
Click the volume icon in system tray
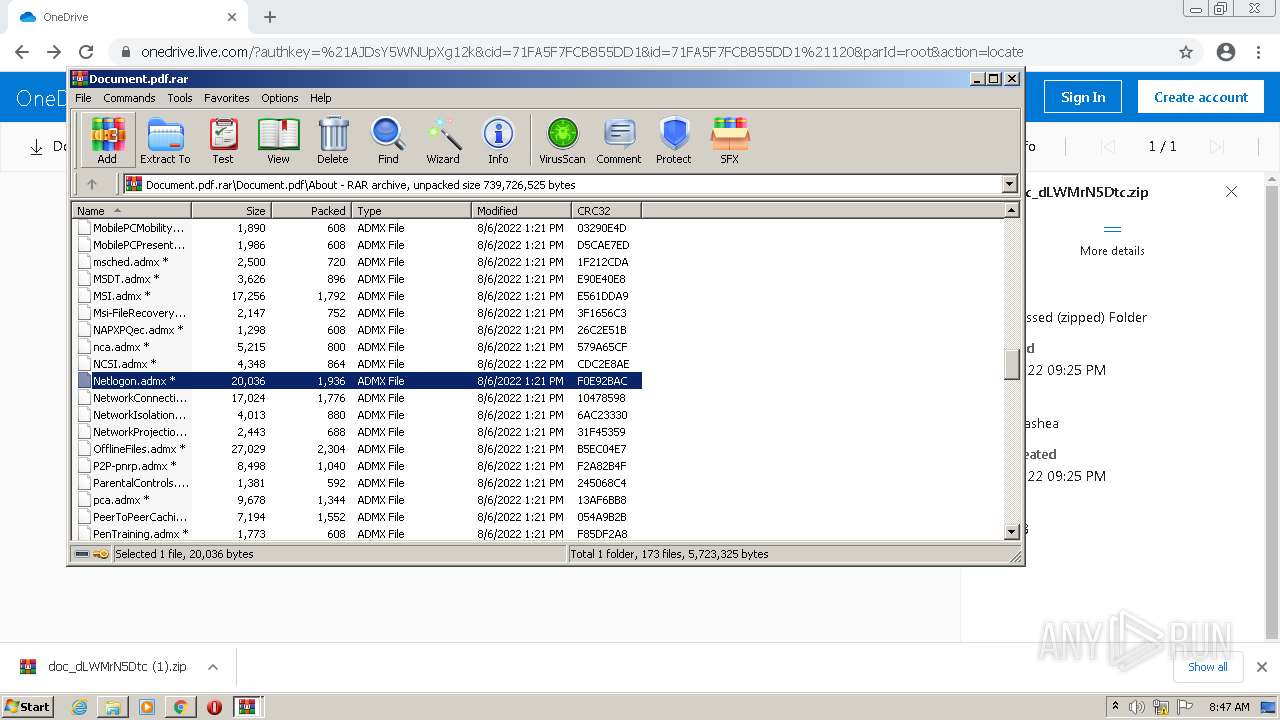(1137, 707)
